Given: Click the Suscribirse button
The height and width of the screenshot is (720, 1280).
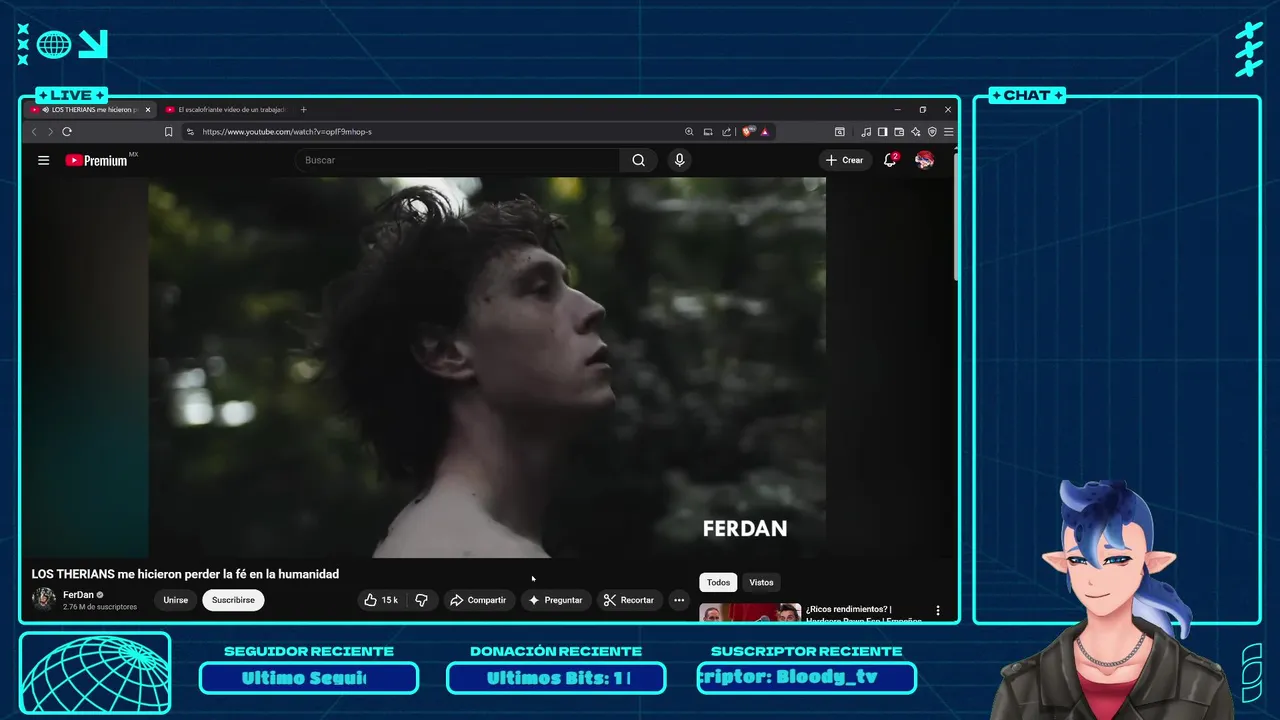Looking at the screenshot, I should click(233, 600).
